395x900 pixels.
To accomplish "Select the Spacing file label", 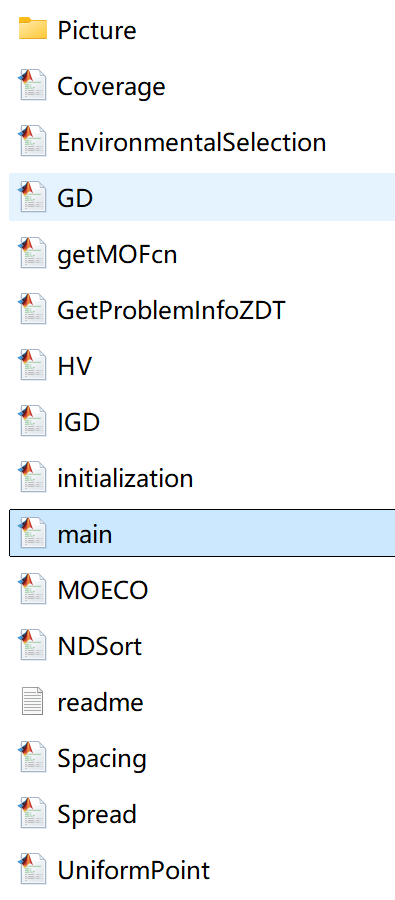I will coord(102,759).
